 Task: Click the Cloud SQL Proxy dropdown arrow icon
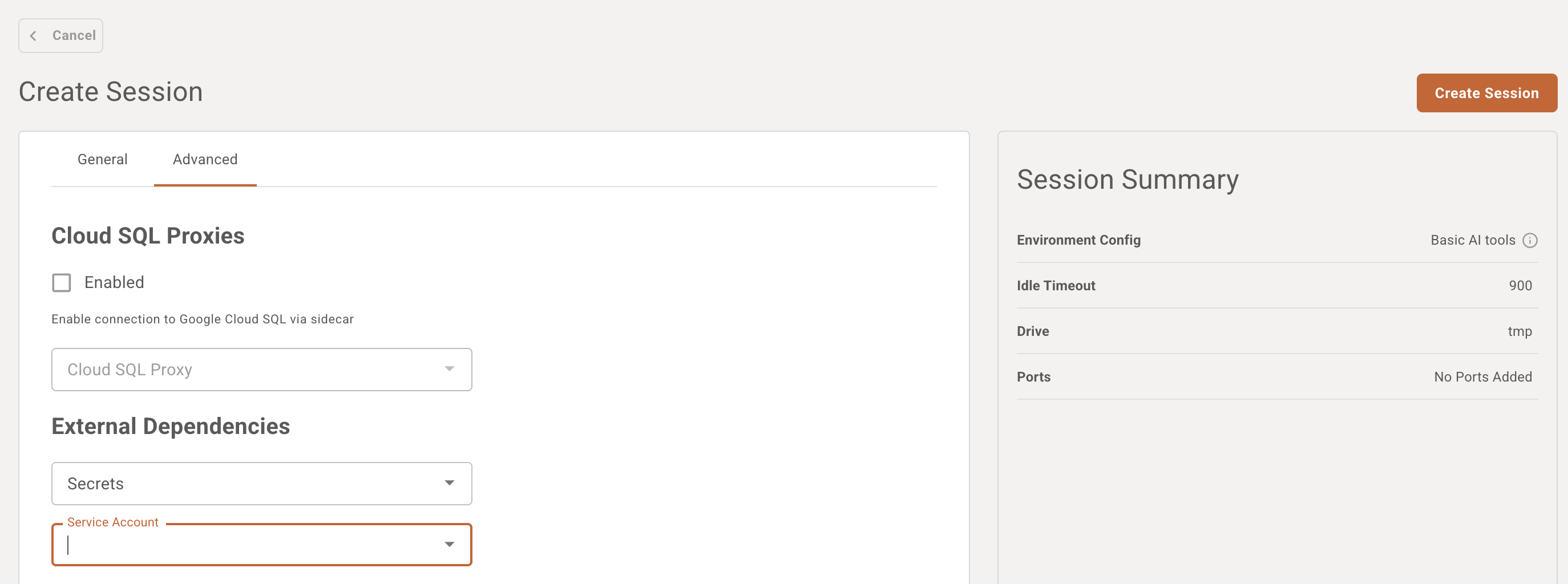[449, 369]
